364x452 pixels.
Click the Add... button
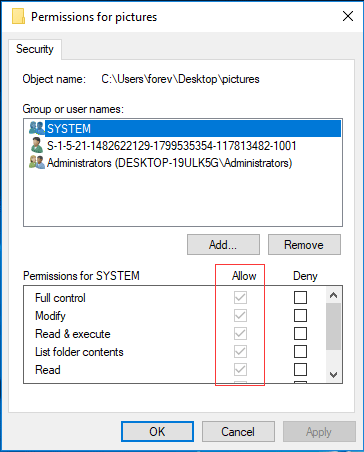click(x=223, y=245)
